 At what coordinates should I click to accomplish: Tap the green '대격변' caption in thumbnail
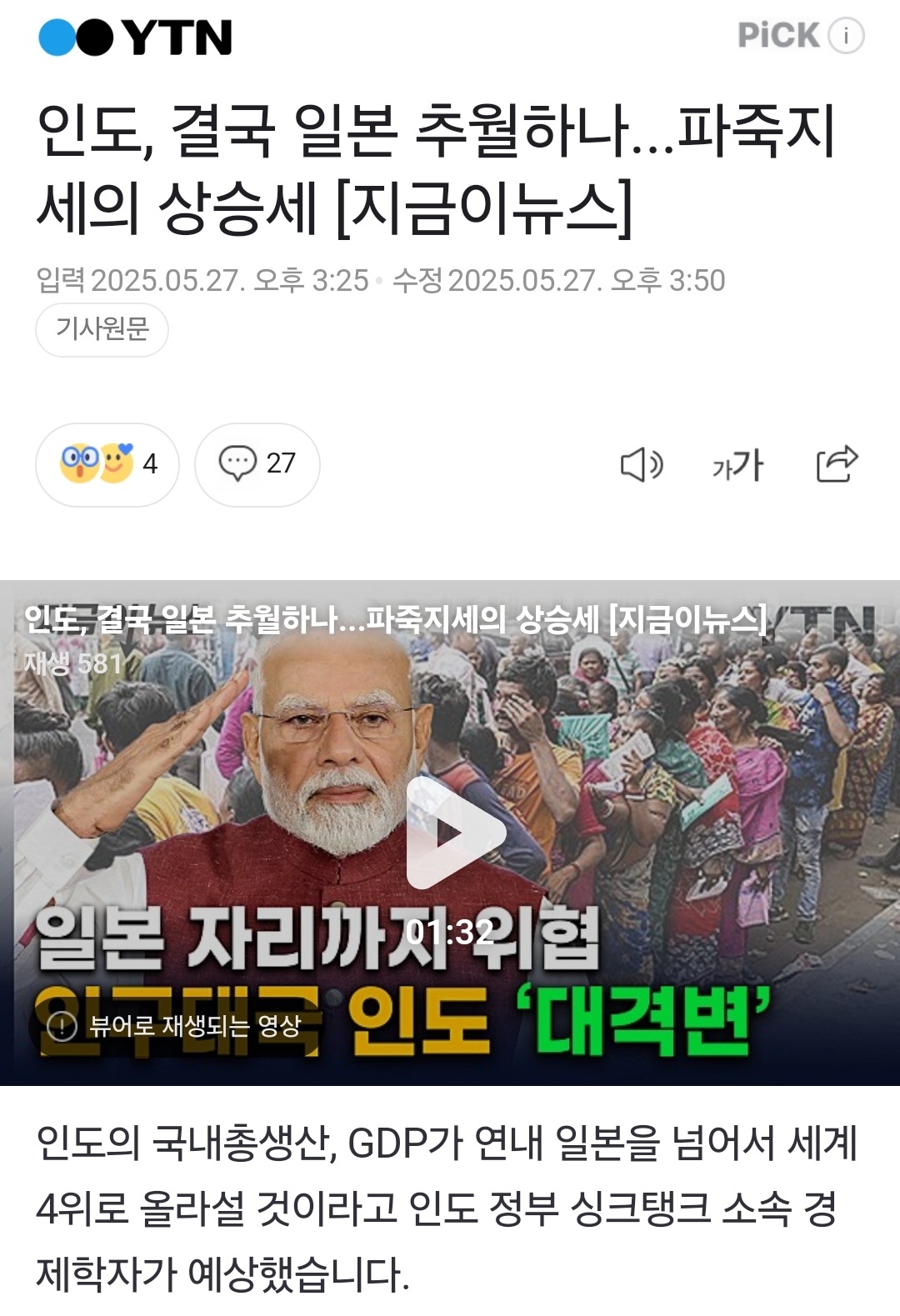point(643,1020)
